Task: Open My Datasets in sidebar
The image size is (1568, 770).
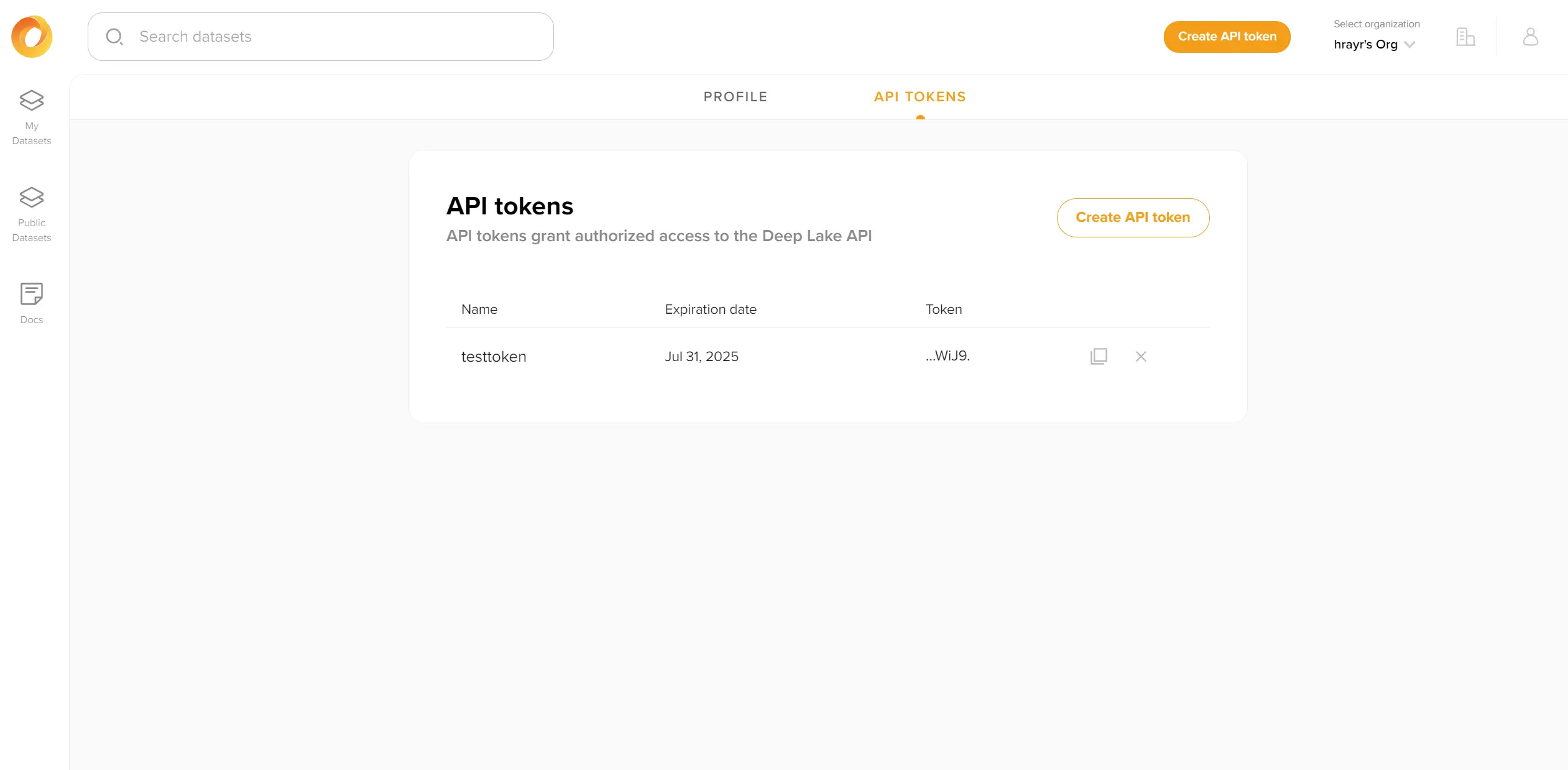Action: tap(32, 118)
